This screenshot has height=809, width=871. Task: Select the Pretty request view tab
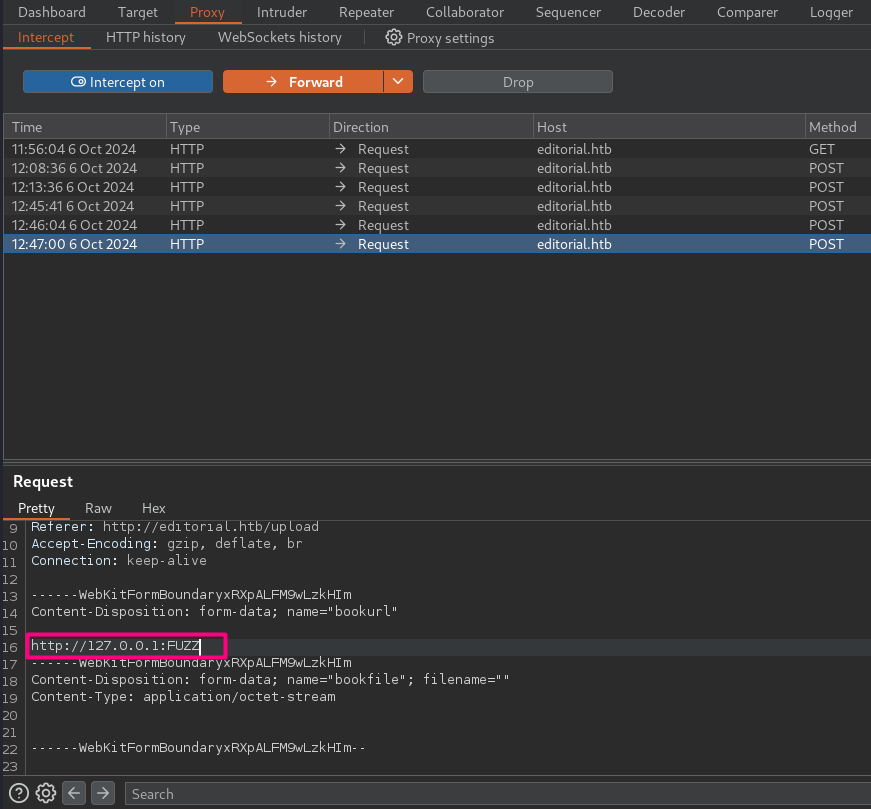coord(36,508)
